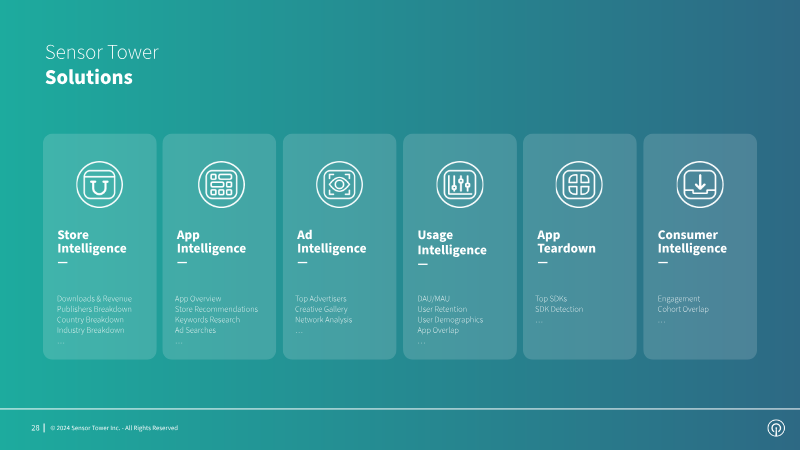This screenshot has width=800, height=450.
Task: Click the Store Recommendations text
Action: [216, 309]
